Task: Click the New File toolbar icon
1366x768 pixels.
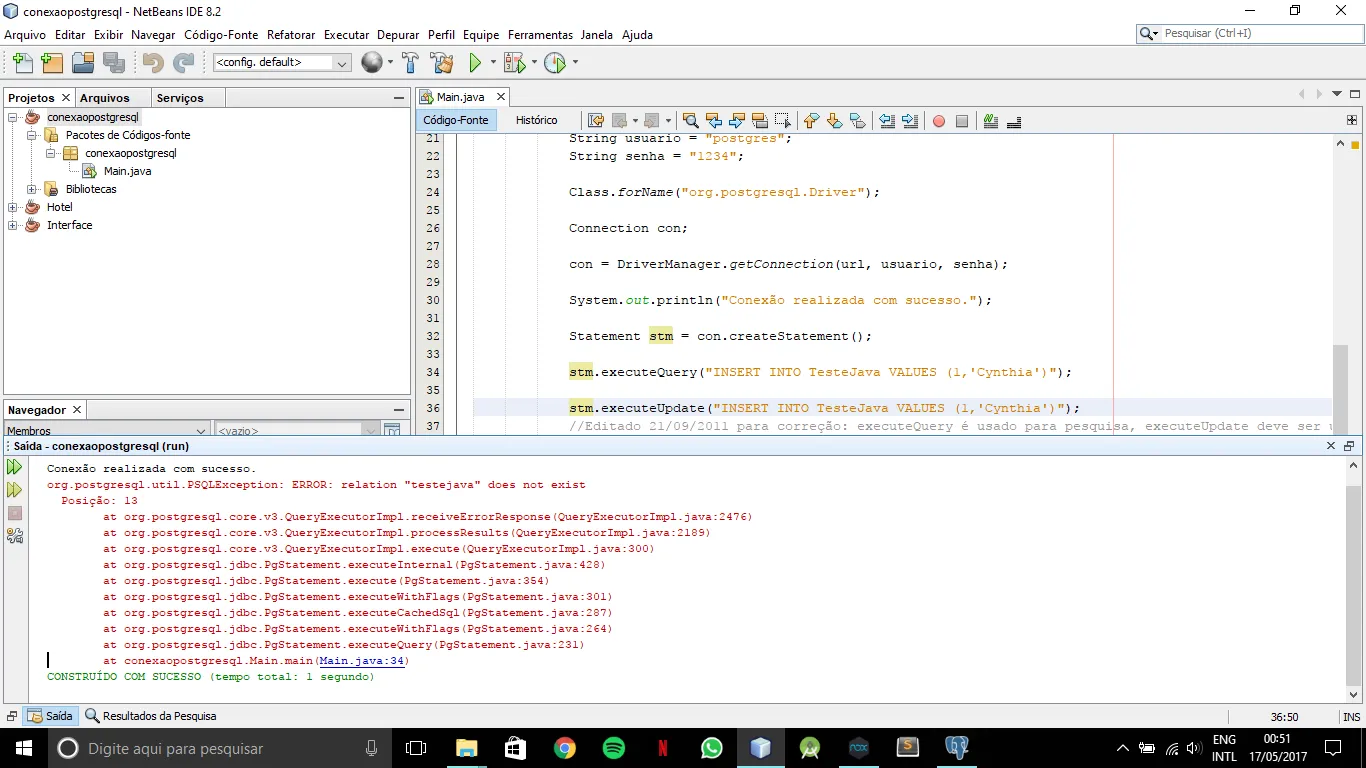Action: [x=21, y=63]
